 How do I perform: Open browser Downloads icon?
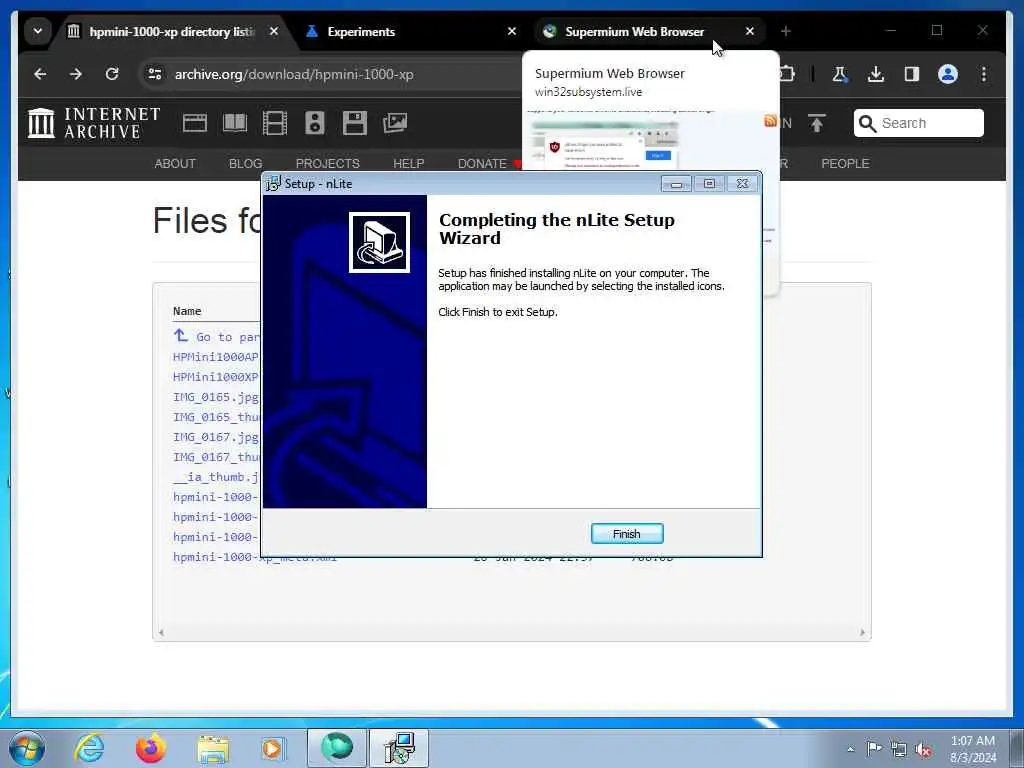(x=876, y=74)
